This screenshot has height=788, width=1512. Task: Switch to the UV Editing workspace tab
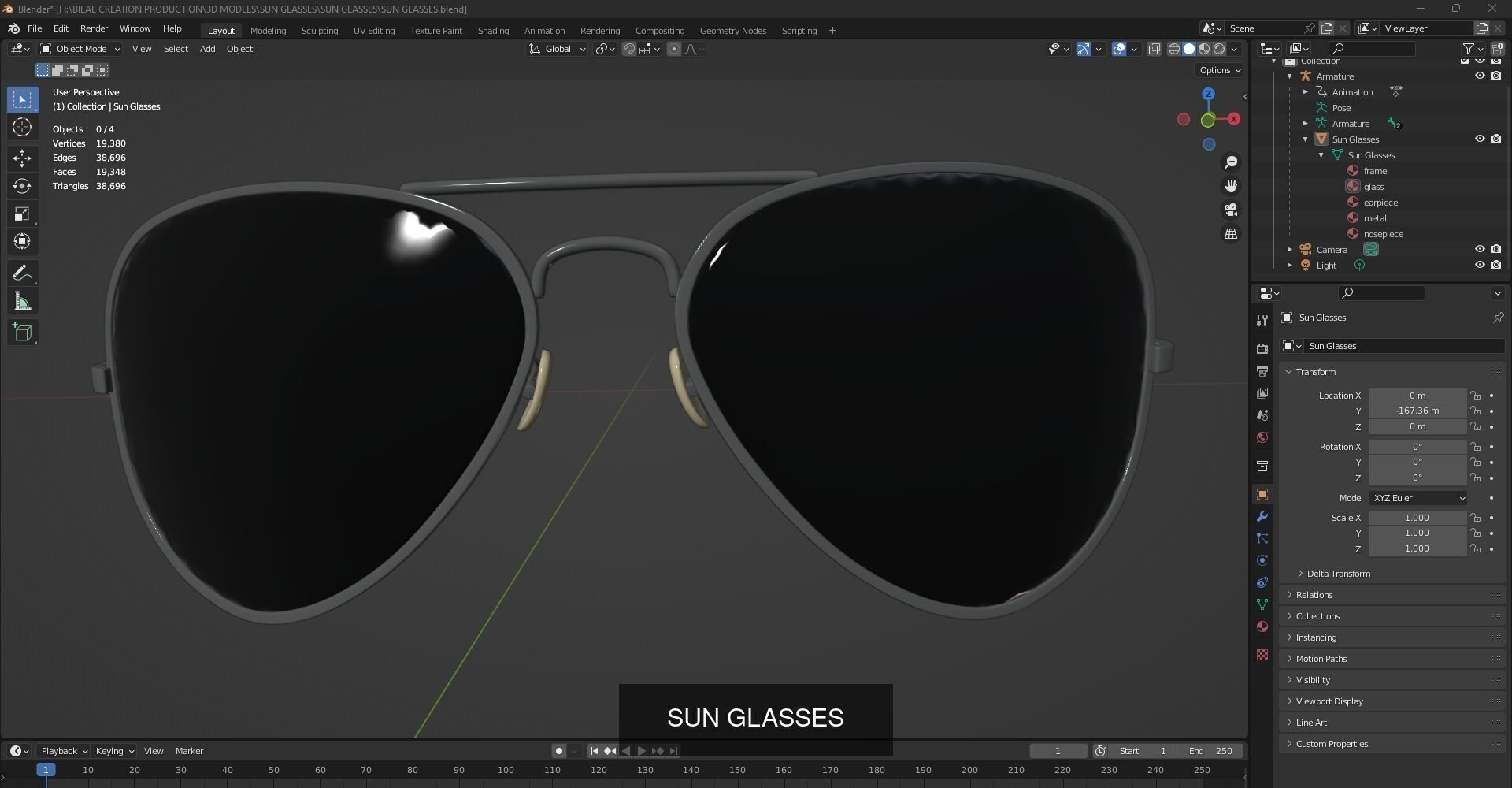(374, 31)
